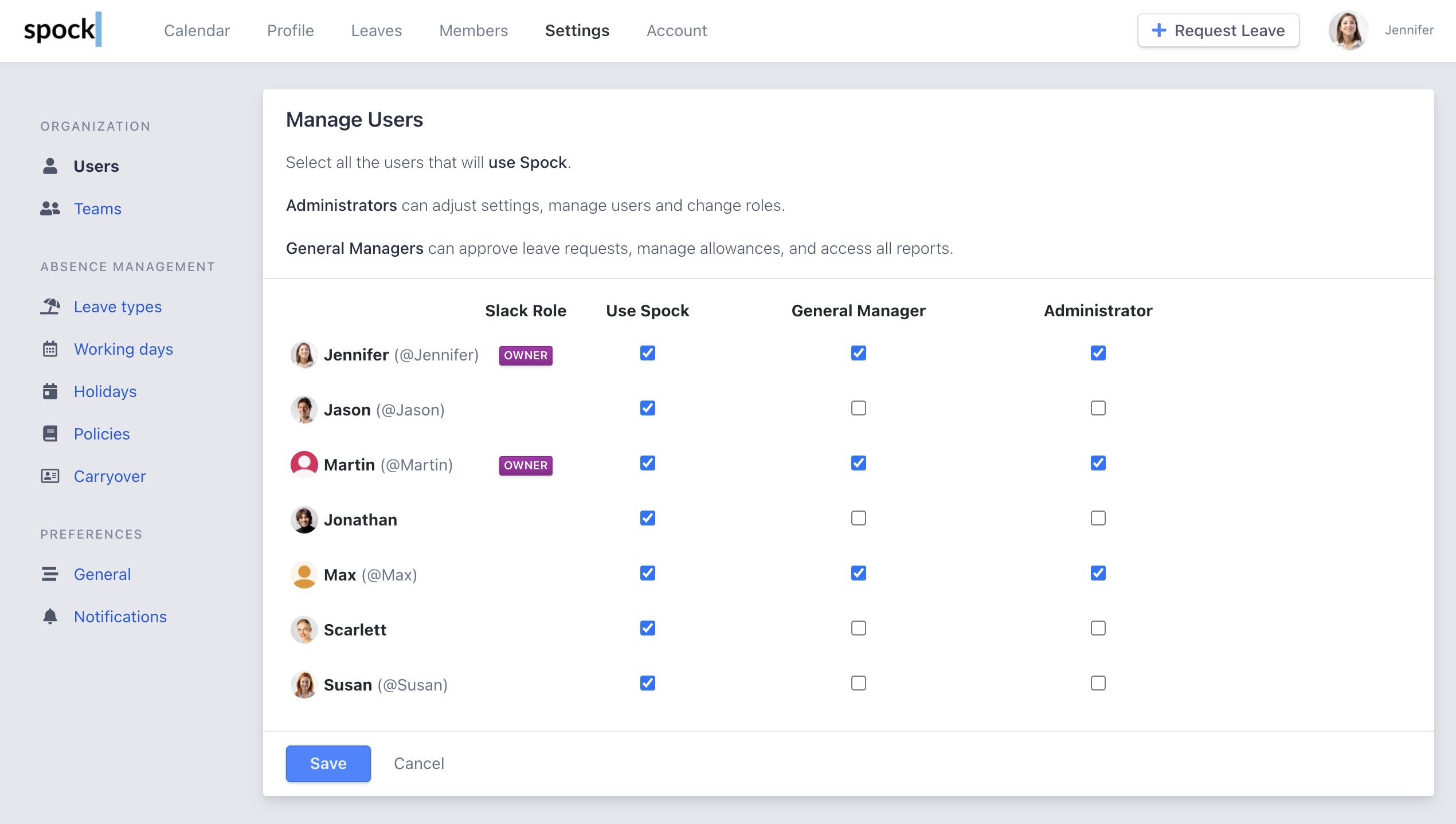
Task: Open Jennifer's profile avatar in header
Action: click(1348, 30)
